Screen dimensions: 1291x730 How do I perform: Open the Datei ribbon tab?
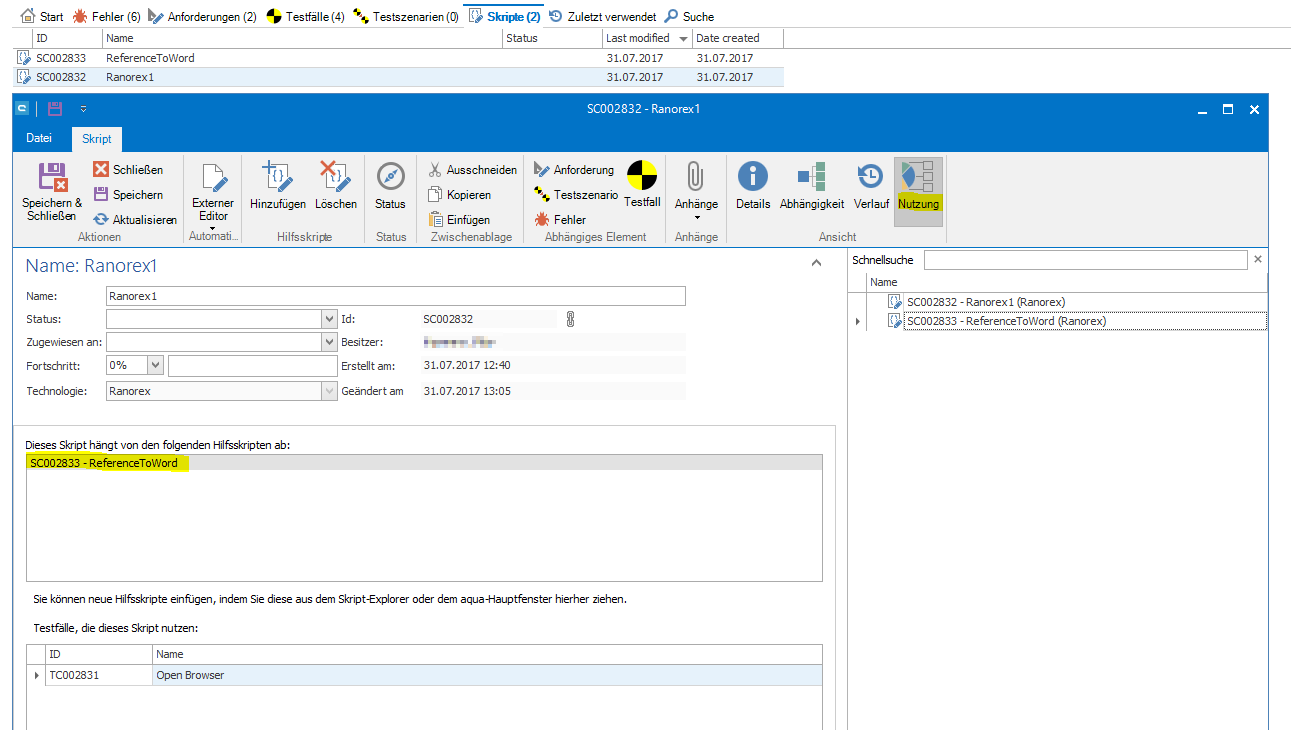[x=39, y=138]
